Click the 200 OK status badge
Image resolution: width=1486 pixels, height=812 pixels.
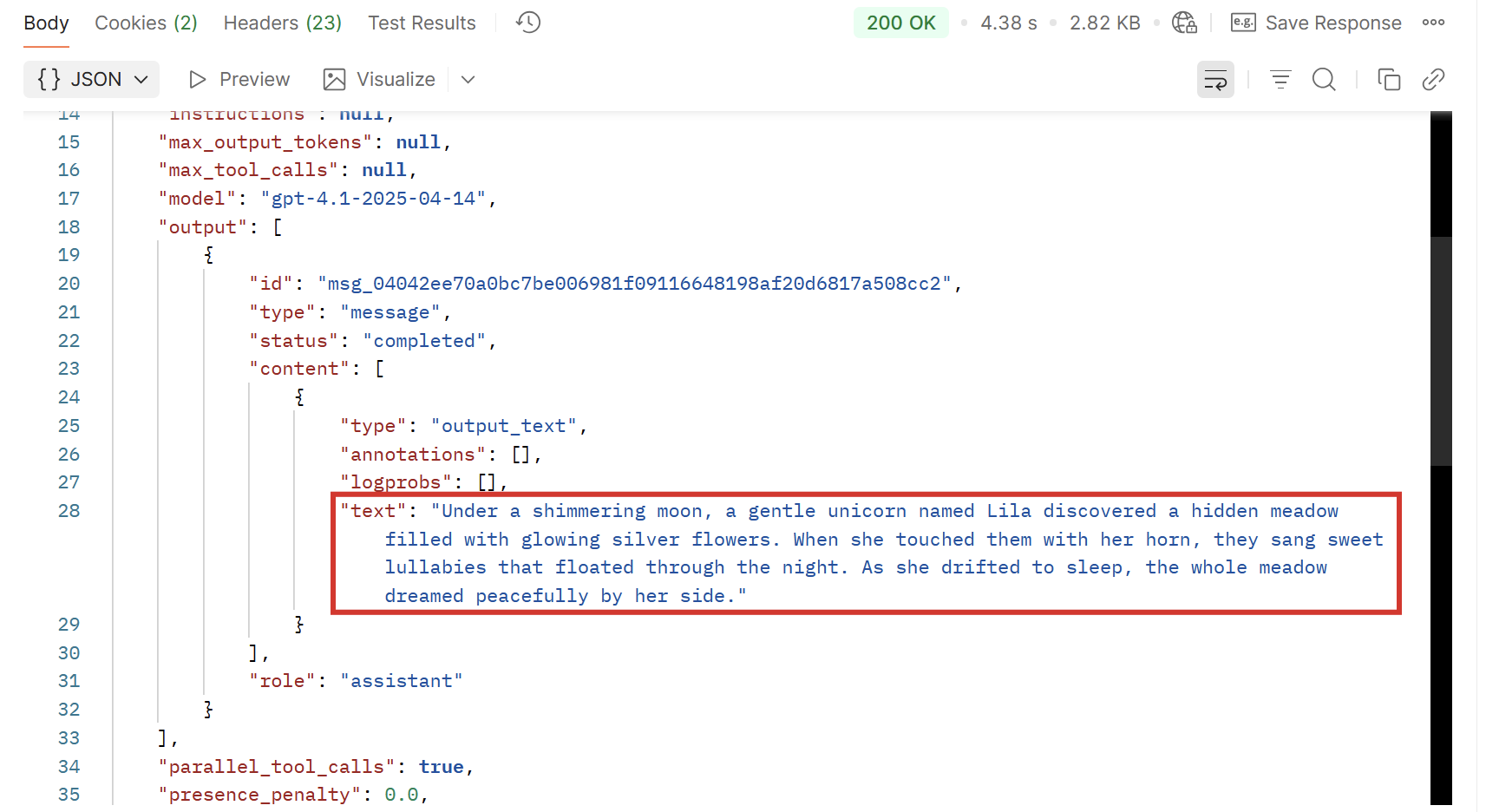(x=900, y=23)
